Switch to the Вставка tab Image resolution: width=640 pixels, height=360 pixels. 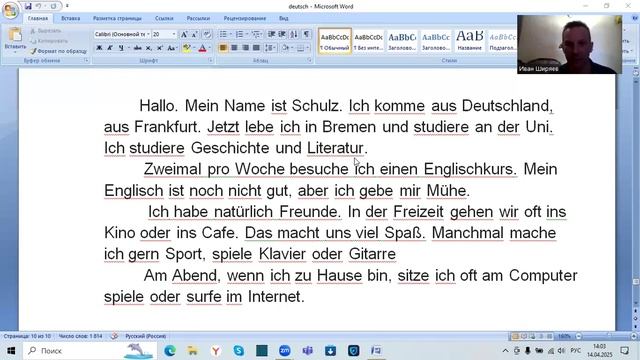click(x=71, y=18)
